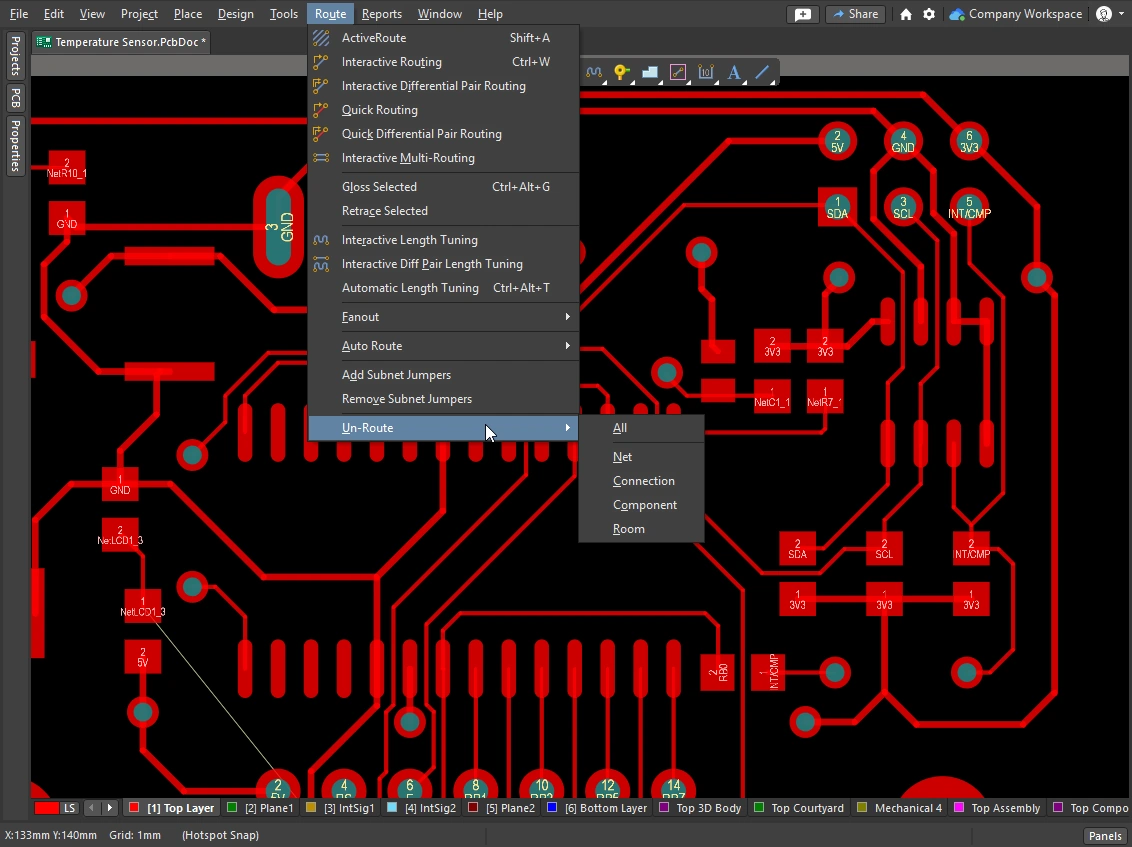Click the Interactive Length Tuning toolbar icon
Screen dimensions: 1132x847
tap(594, 72)
